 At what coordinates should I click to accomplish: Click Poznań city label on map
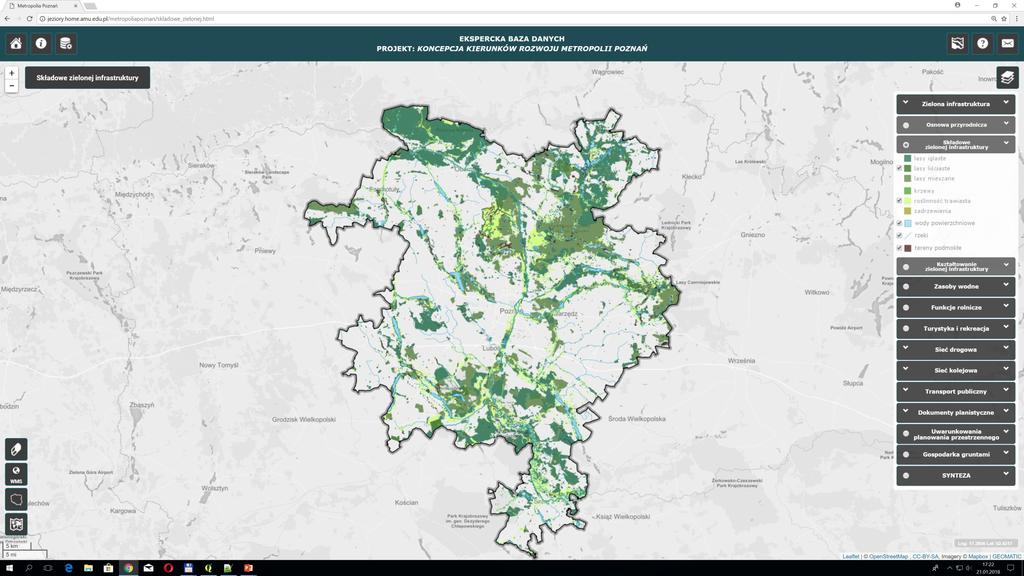tap(507, 312)
